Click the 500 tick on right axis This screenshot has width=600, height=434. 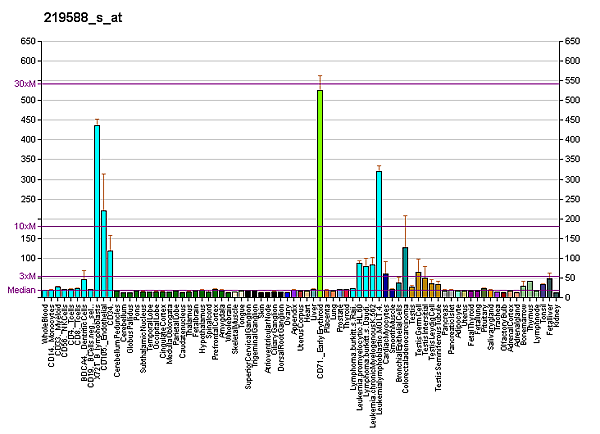(573, 100)
